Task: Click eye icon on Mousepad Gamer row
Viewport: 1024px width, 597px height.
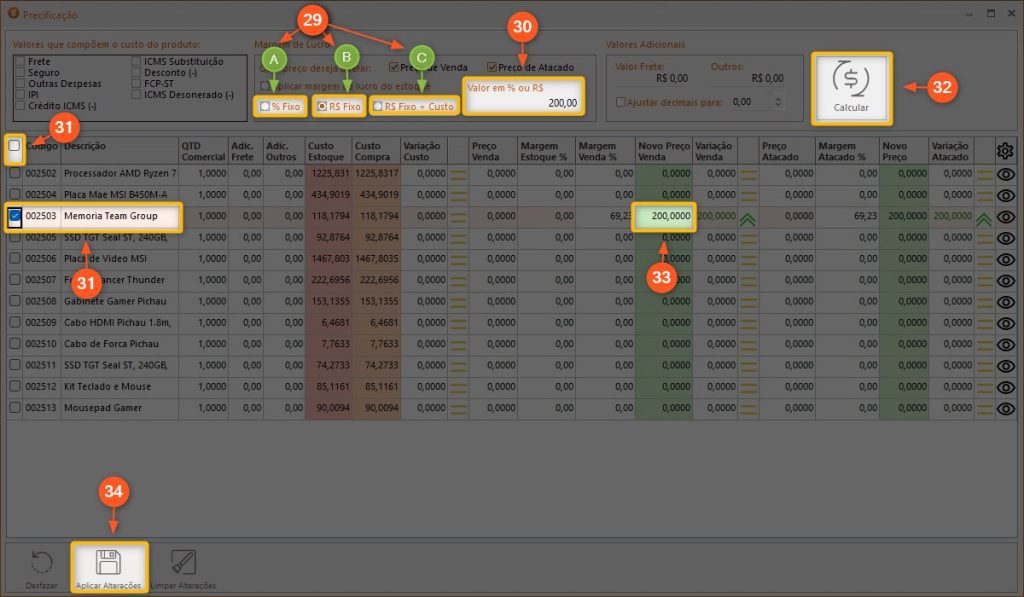Action: click(1005, 407)
